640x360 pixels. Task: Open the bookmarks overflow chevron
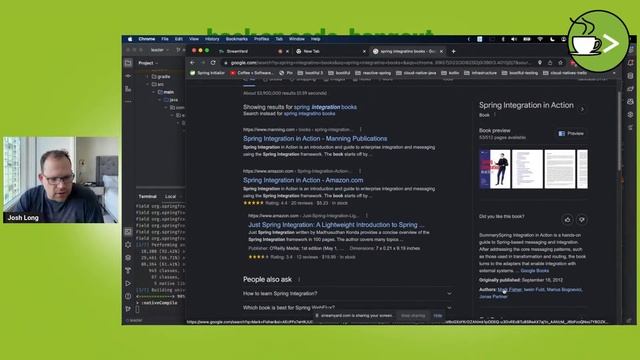pos(614,73)
